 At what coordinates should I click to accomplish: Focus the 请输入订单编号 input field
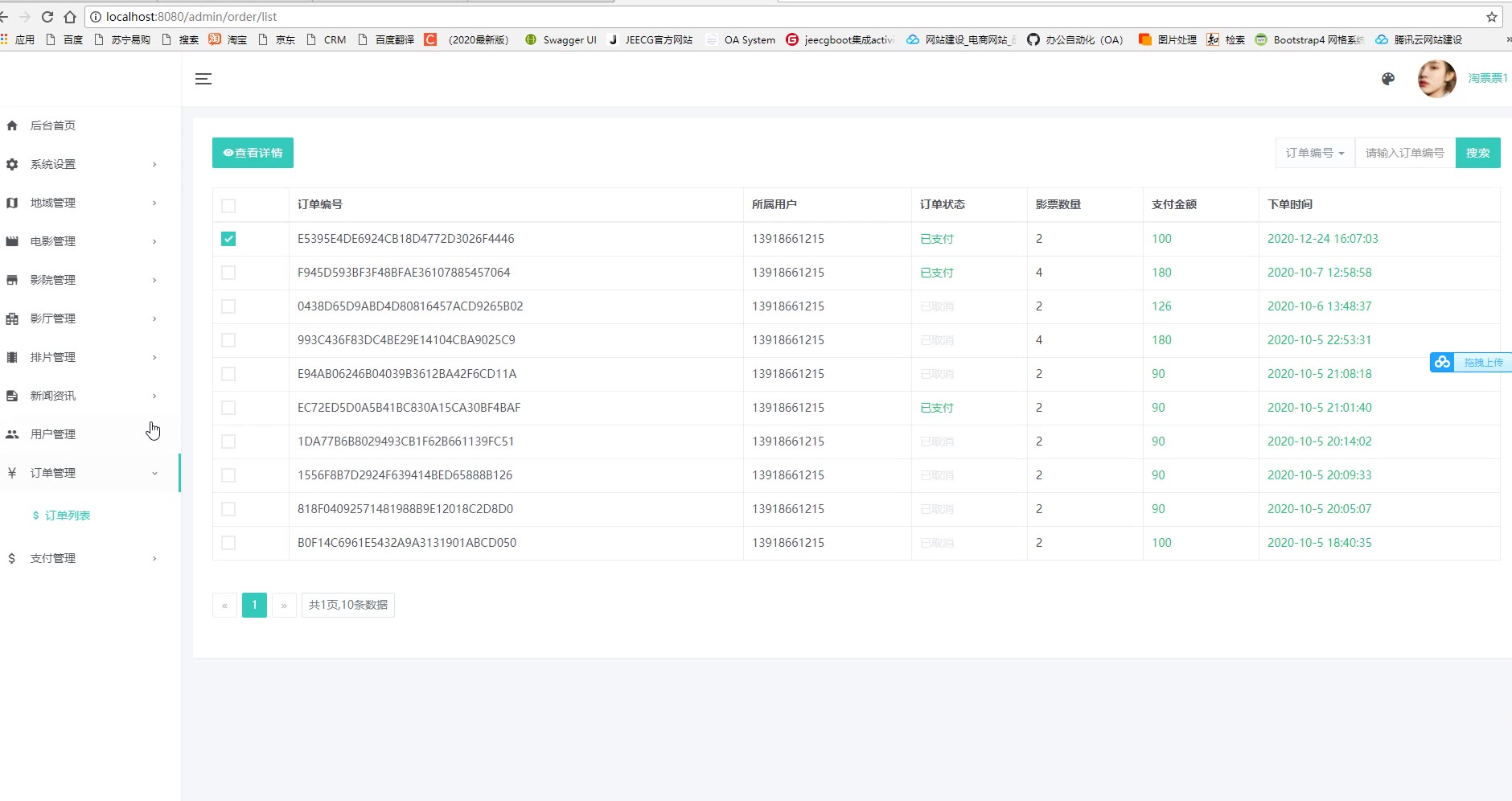tap(1404, 153)
